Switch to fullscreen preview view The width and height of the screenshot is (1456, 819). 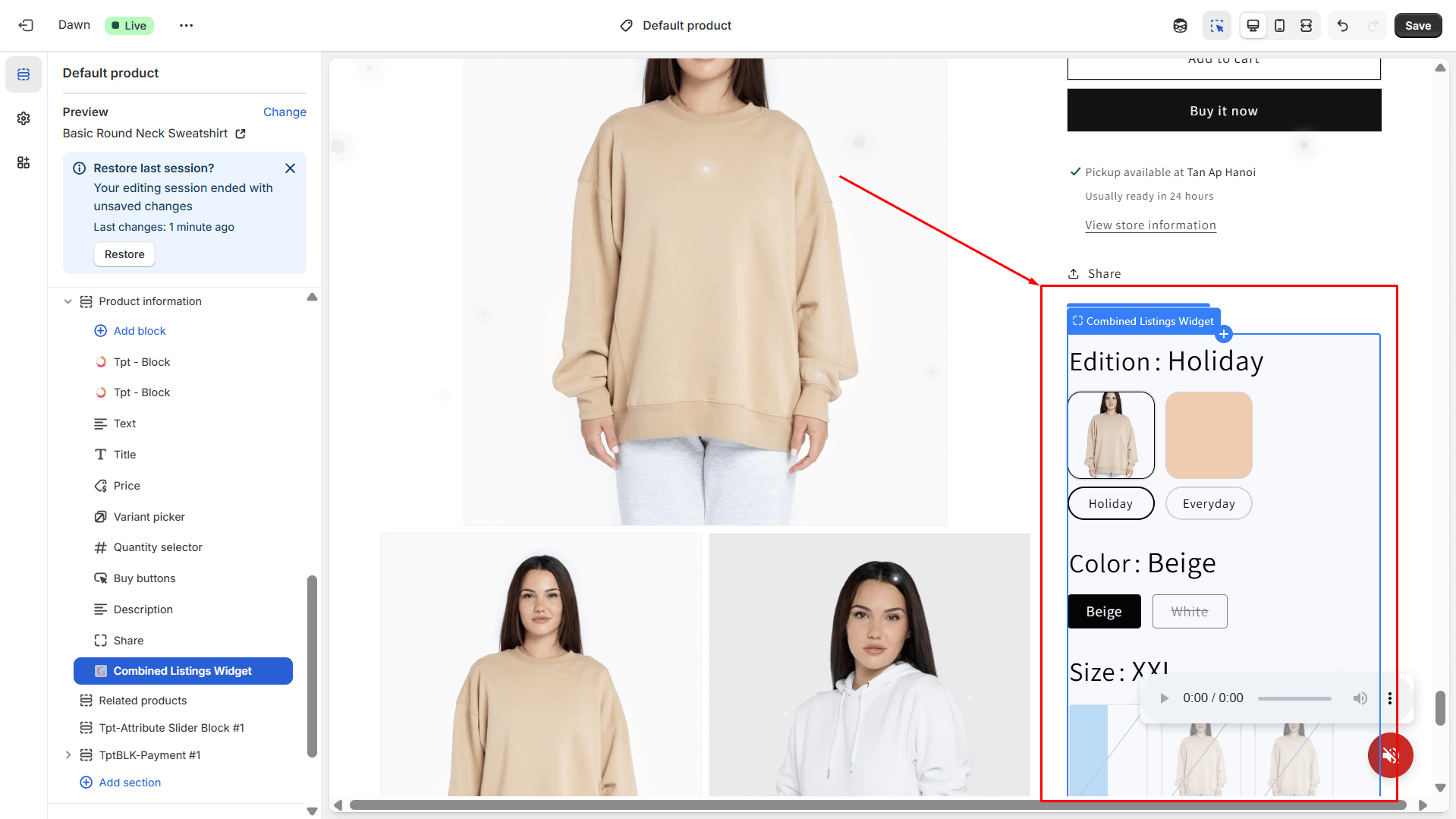1306,26
